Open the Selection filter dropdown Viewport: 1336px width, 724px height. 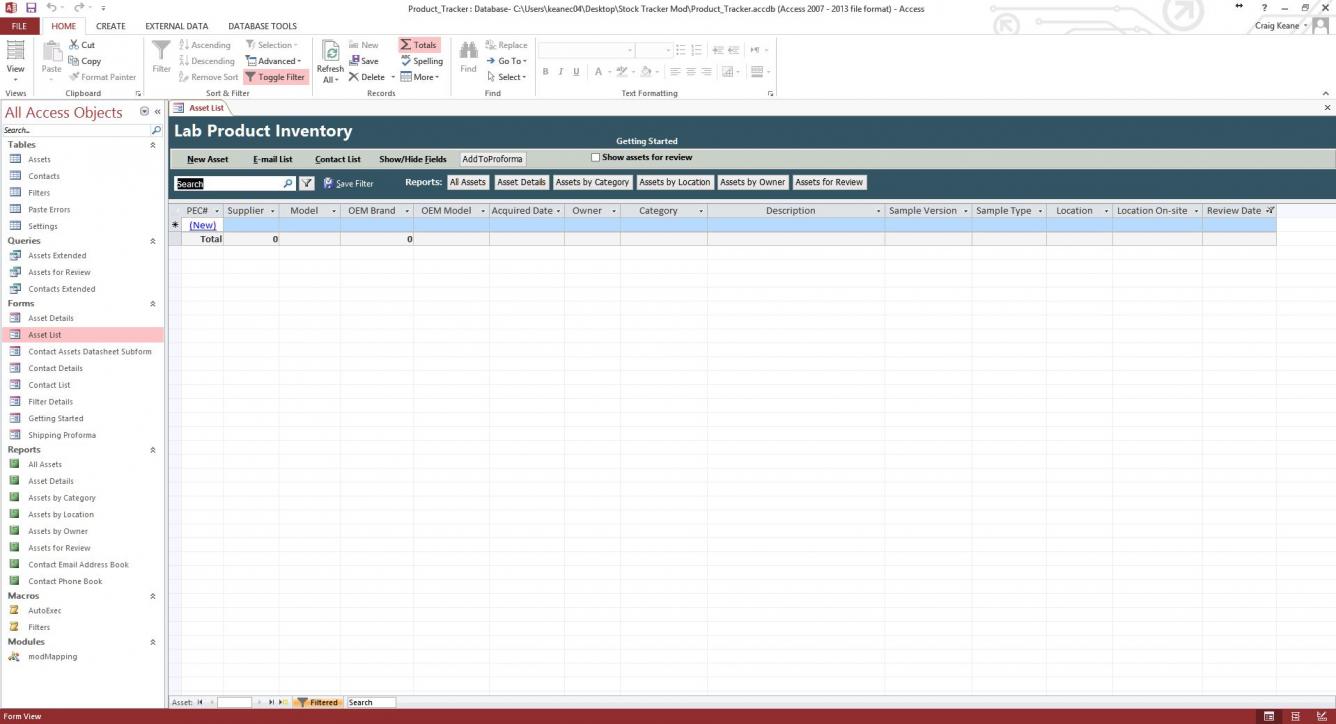tap(270, 45)
